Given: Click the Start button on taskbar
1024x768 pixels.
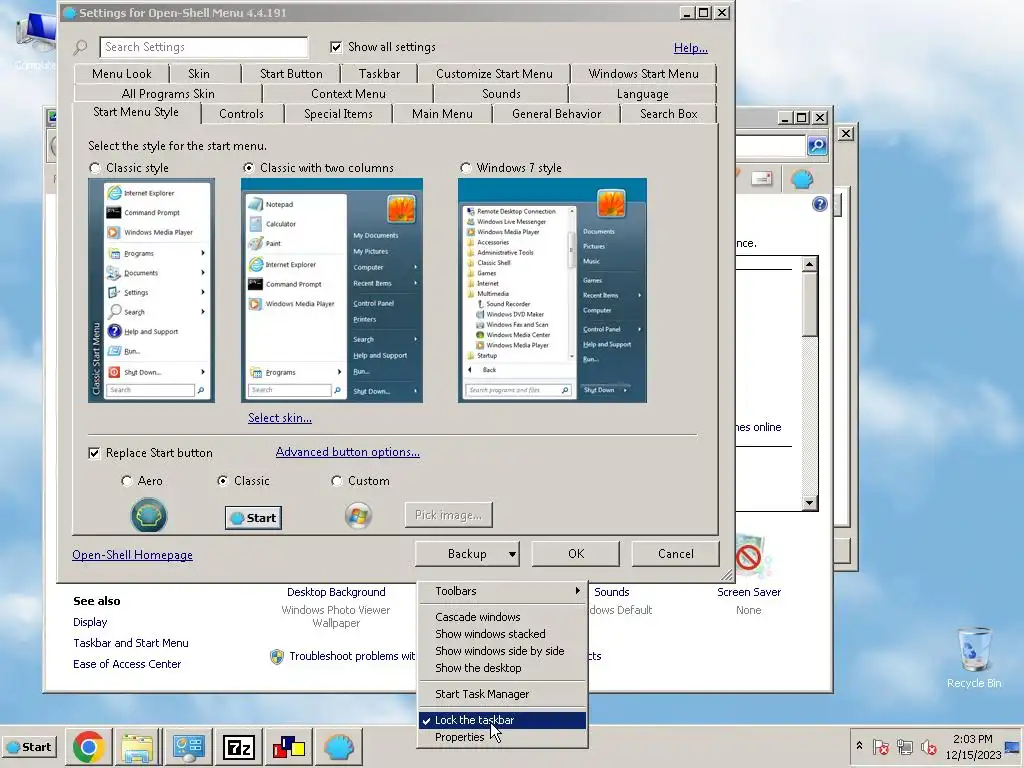Looking at the screenshot, I should click(29, 747).
